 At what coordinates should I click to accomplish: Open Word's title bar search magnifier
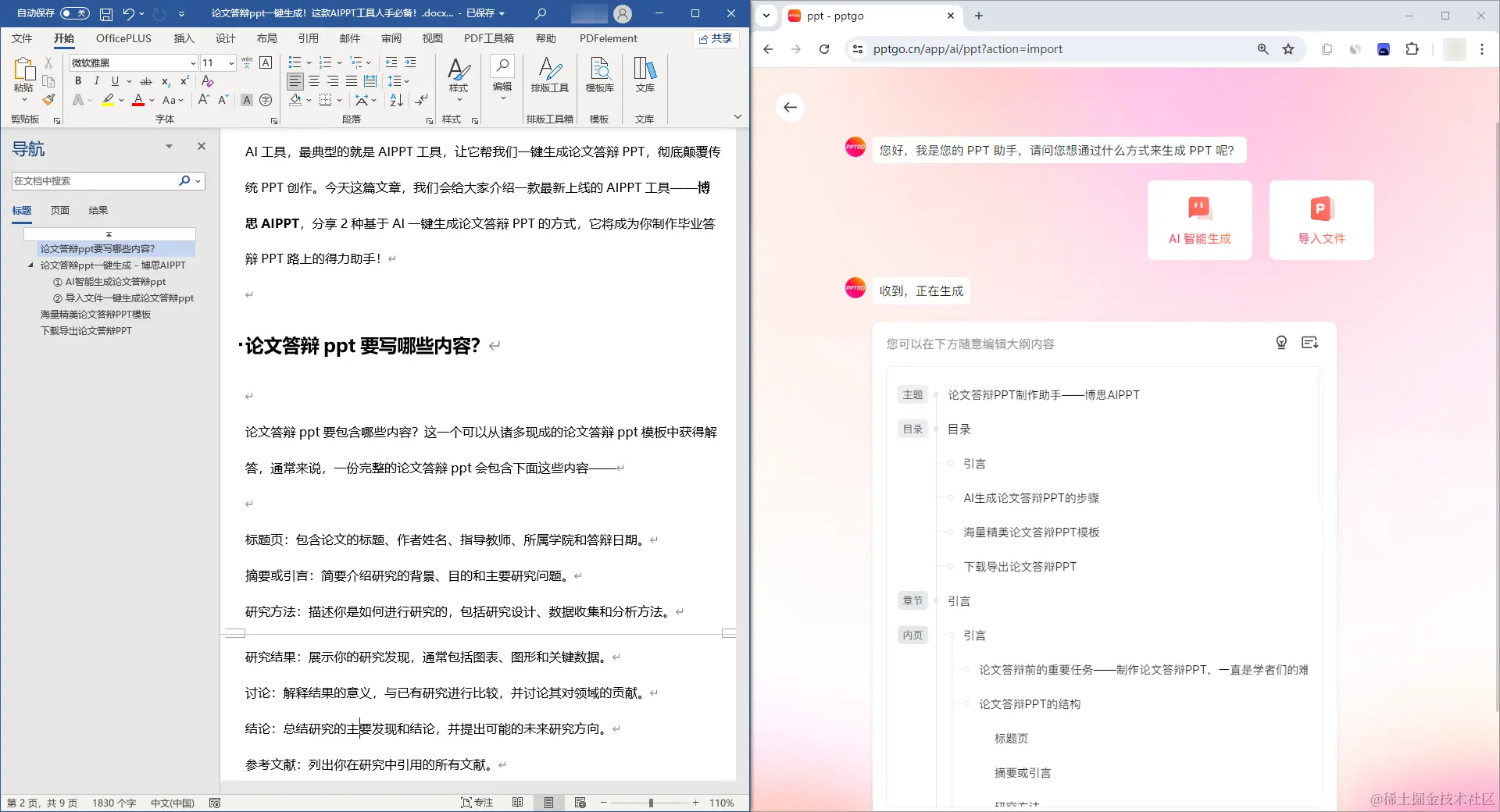pyautogui.click(x=541, y=13)
